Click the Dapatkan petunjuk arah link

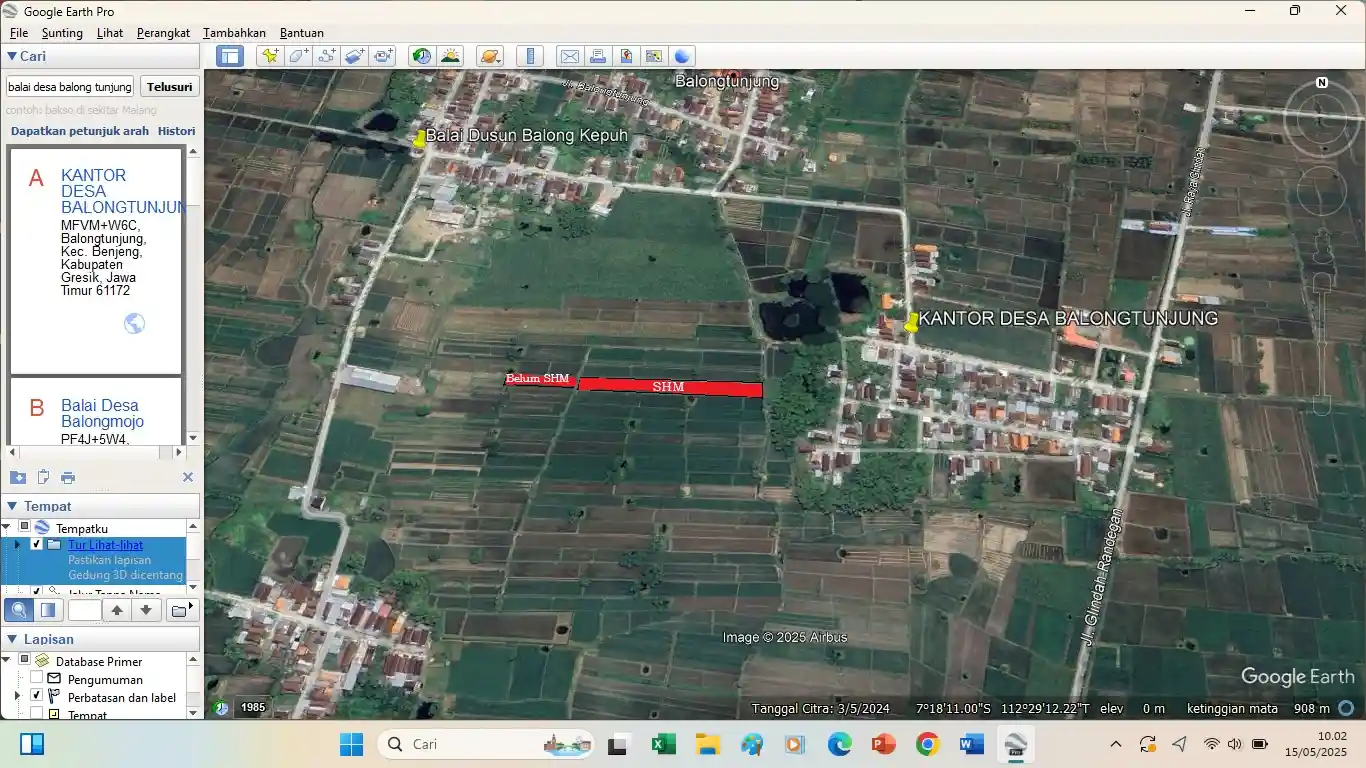point(80,131)
